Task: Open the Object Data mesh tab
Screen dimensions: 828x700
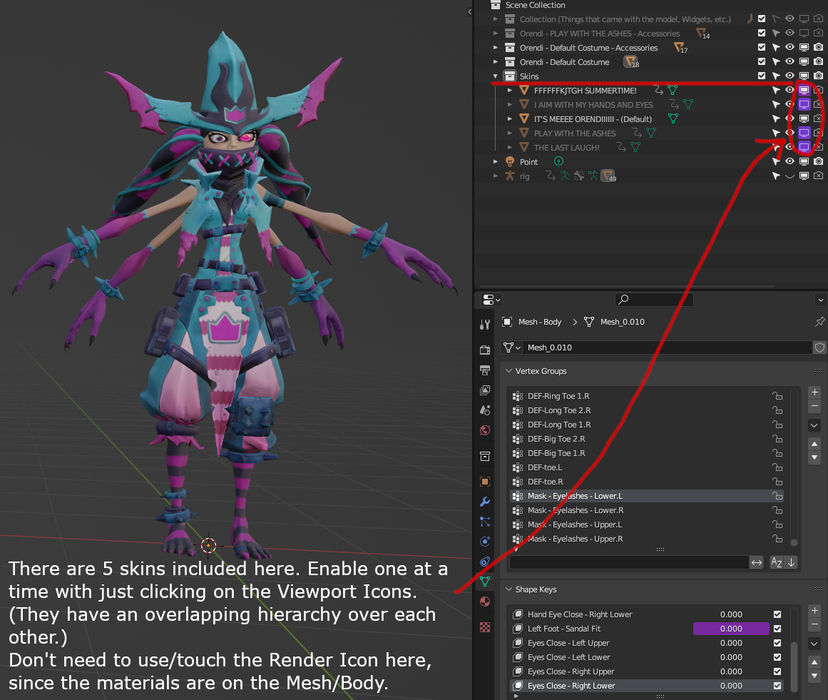Action: tap(485, 582)
